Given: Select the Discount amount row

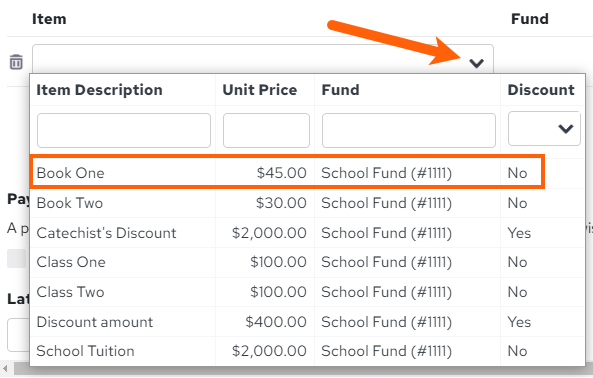Looking at the screenshot, I should (307, 322).
